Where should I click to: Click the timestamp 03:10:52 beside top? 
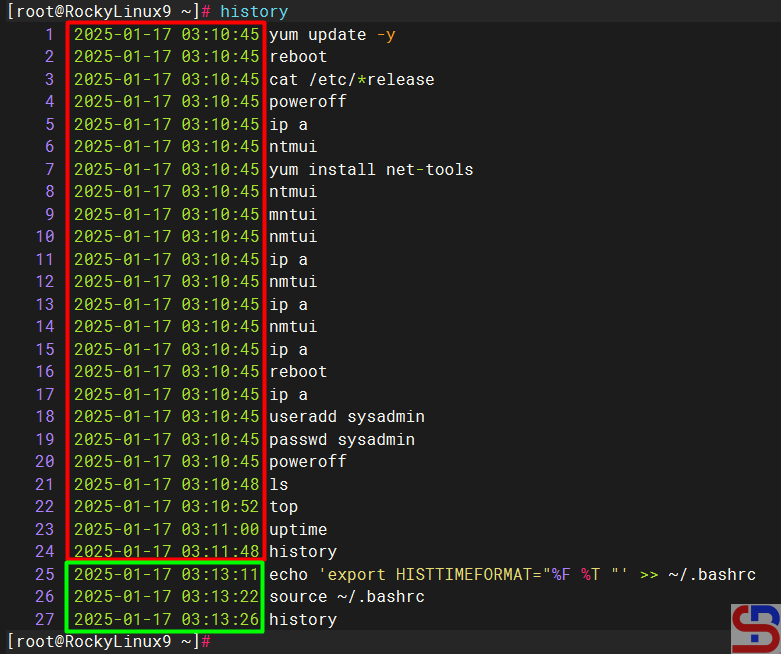click(220, 506)
